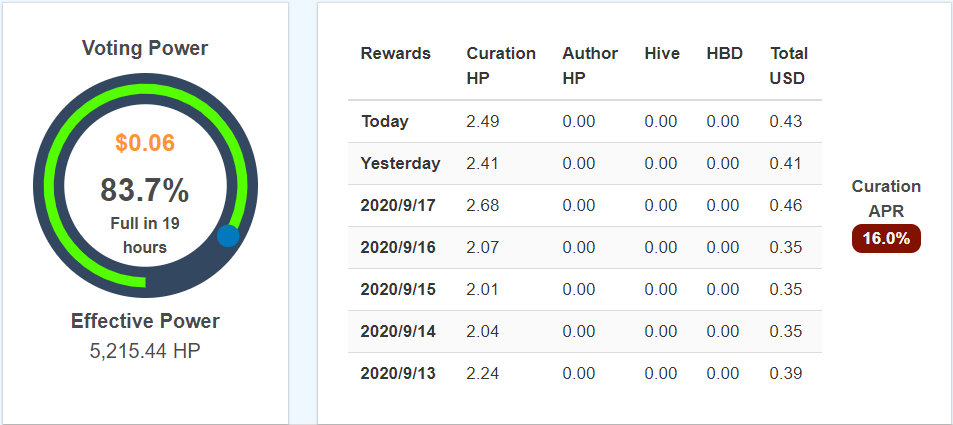Click the HBD column header
Viewport: 953px width, 425px height.
724,53
